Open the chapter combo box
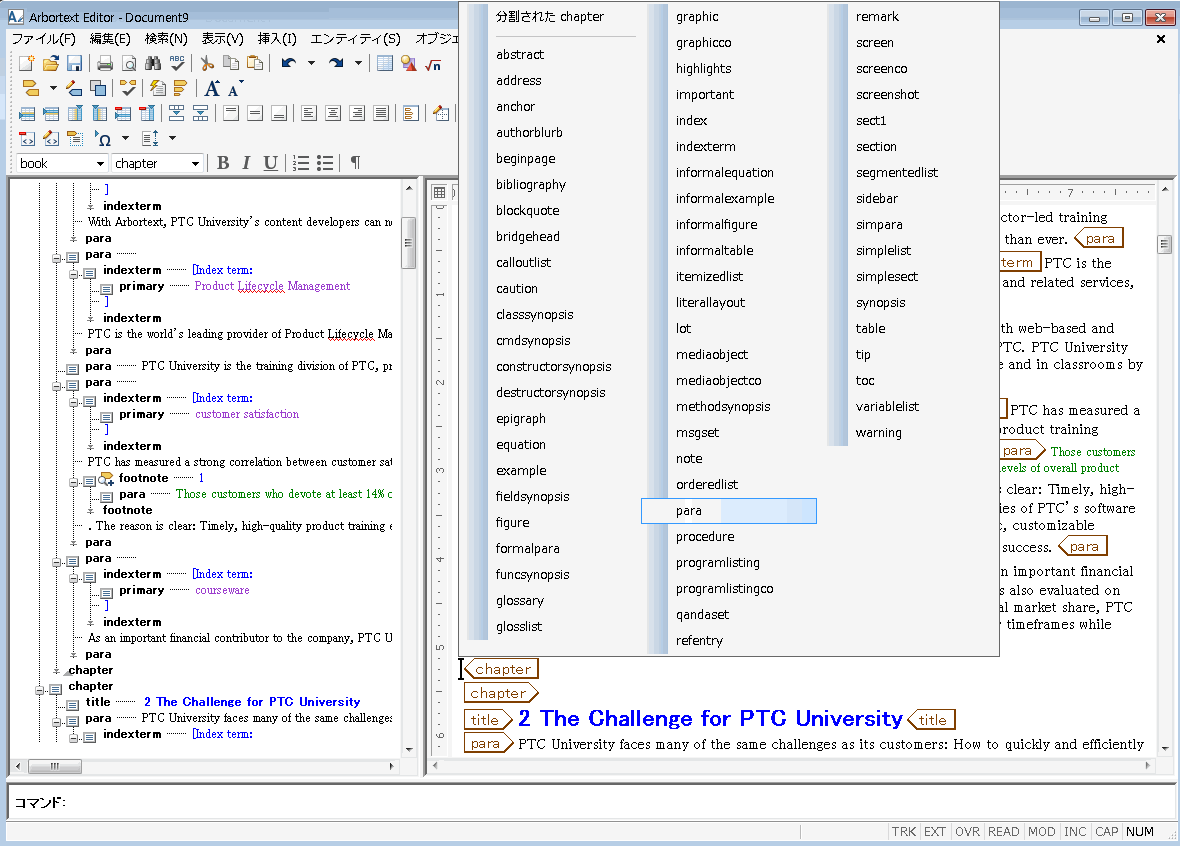Viewport: 1180px width, 846px height. 157,163
